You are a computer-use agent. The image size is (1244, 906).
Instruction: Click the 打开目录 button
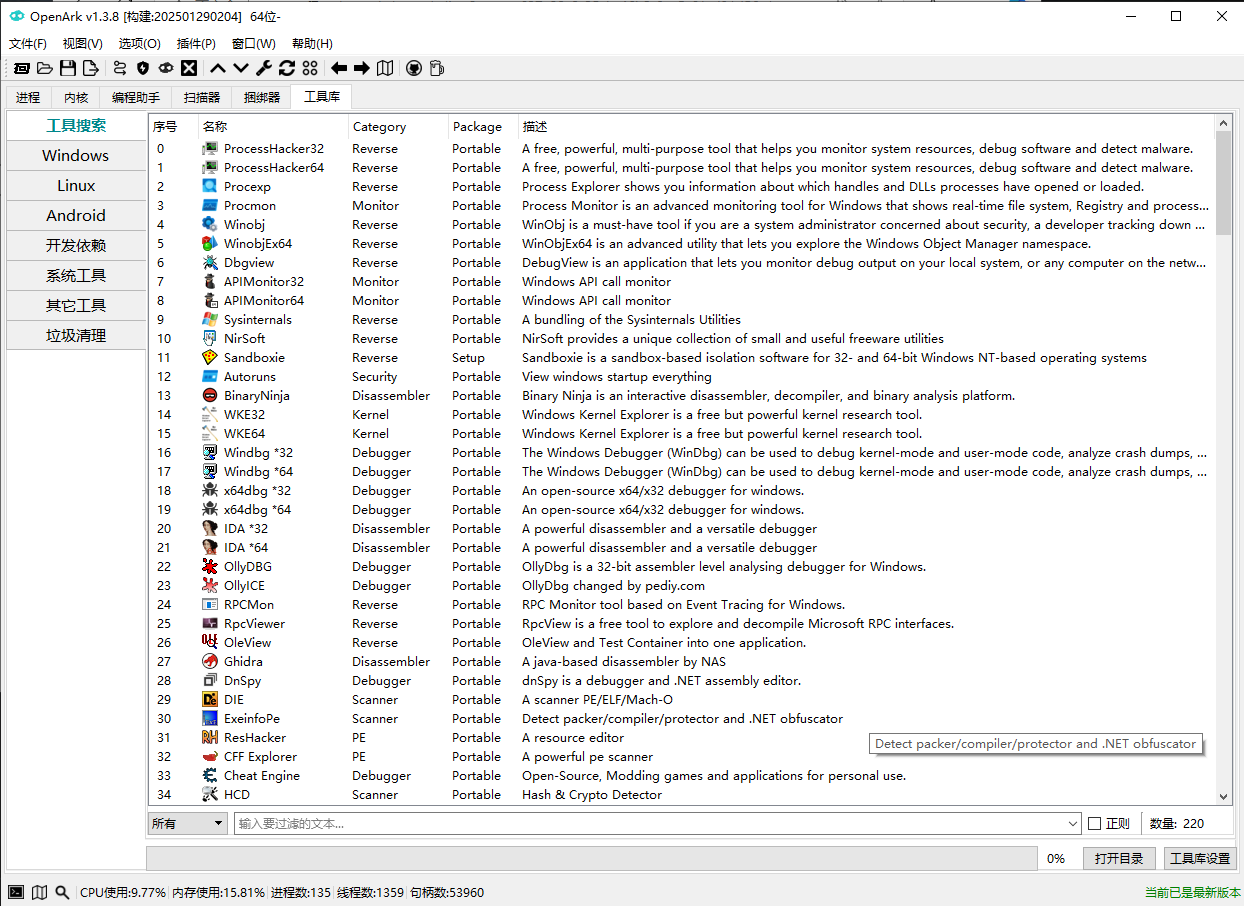point(1119,858)
